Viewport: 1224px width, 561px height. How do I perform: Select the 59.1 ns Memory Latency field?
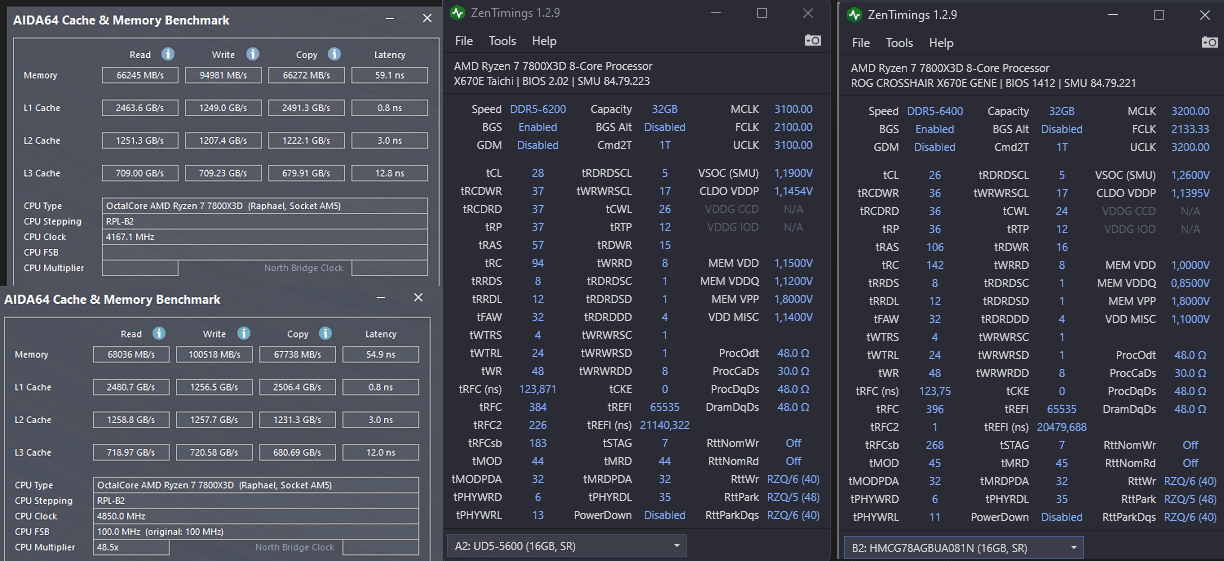[x=389, y=75]
